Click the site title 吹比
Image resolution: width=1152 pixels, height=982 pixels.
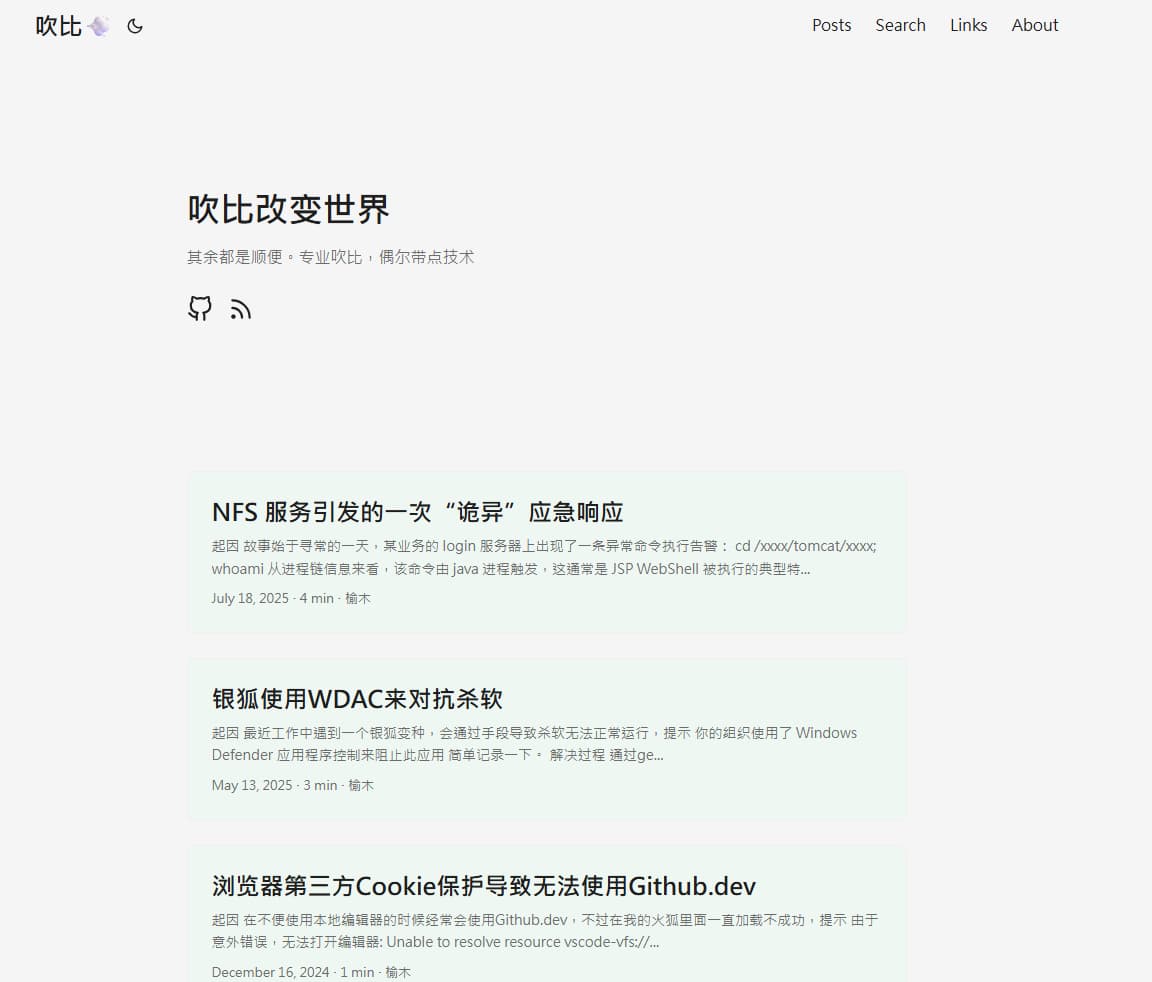58,26
